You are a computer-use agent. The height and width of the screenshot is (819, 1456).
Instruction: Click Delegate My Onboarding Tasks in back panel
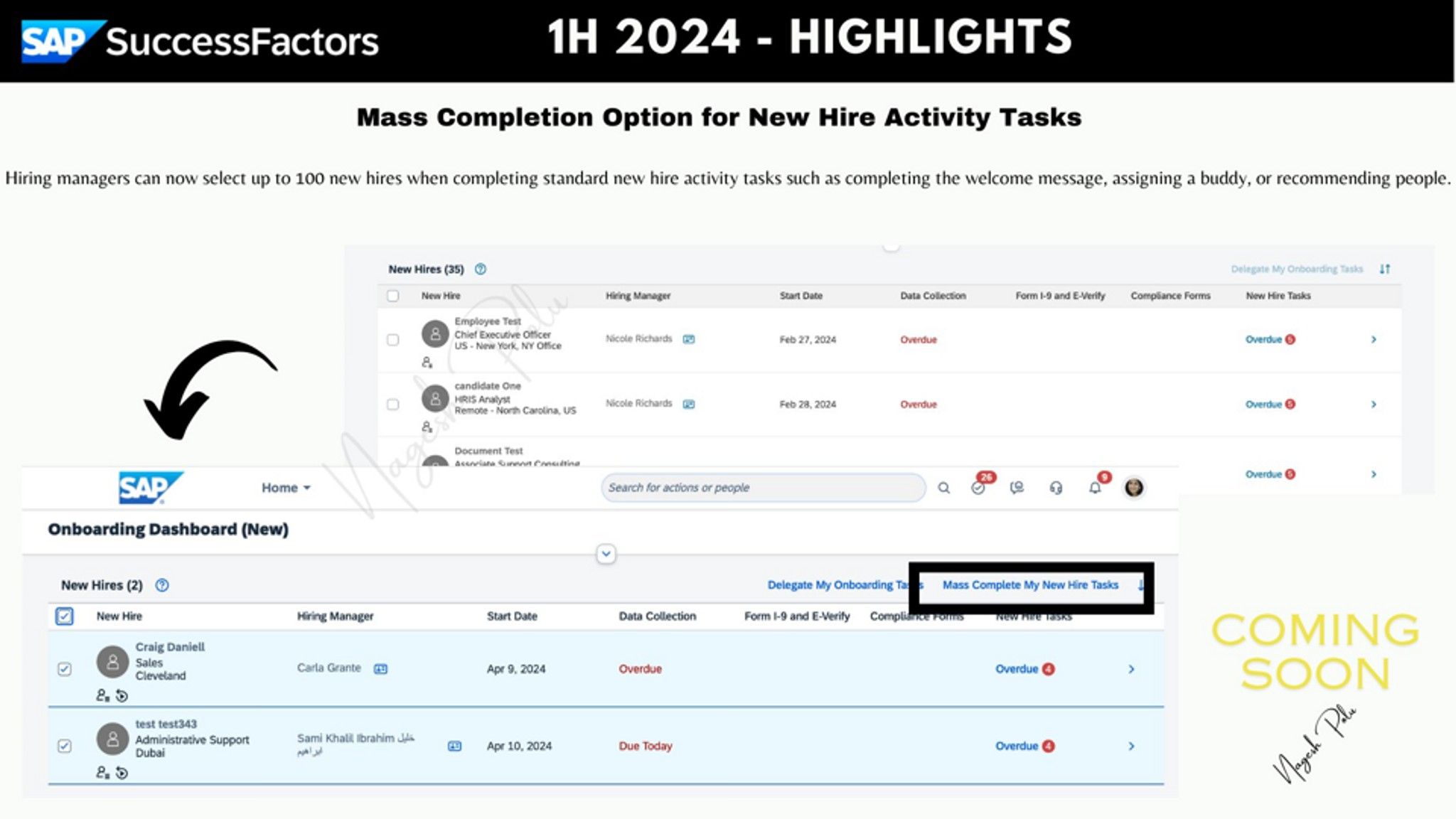click(x=1297, y=269)
